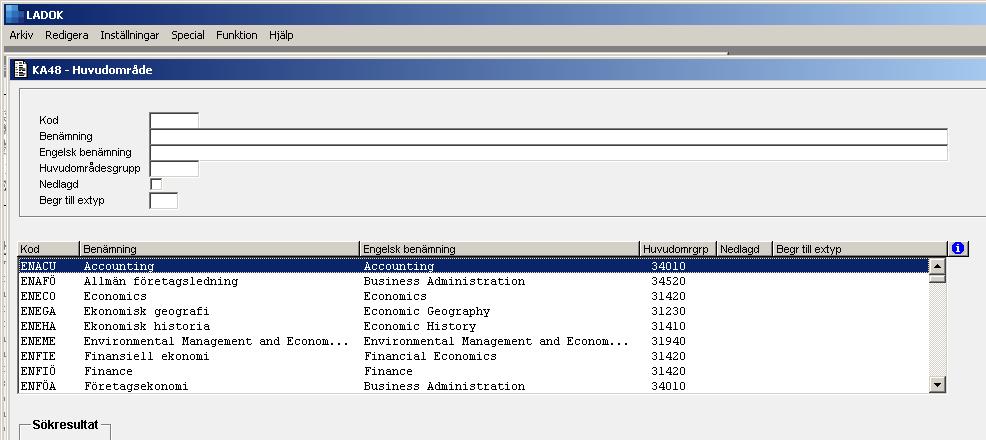Image resolution: width=986 pixels, height=440 pixels.
Task: Tick the Nedlagd checkbox
Action: click(x=156, y=184)
